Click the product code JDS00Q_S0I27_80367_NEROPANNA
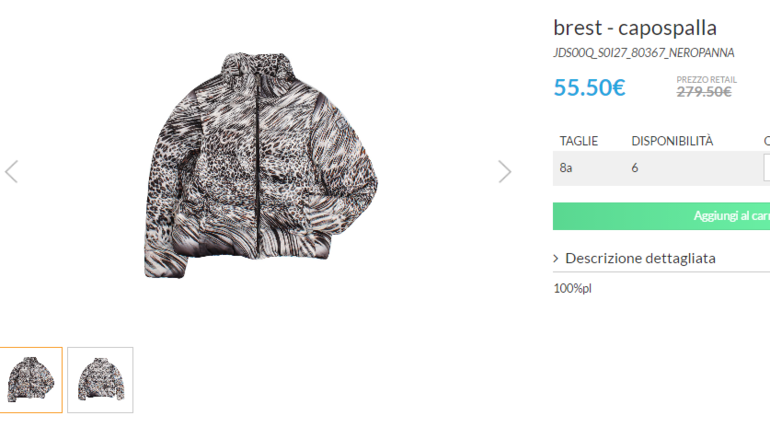 point(643,53)
